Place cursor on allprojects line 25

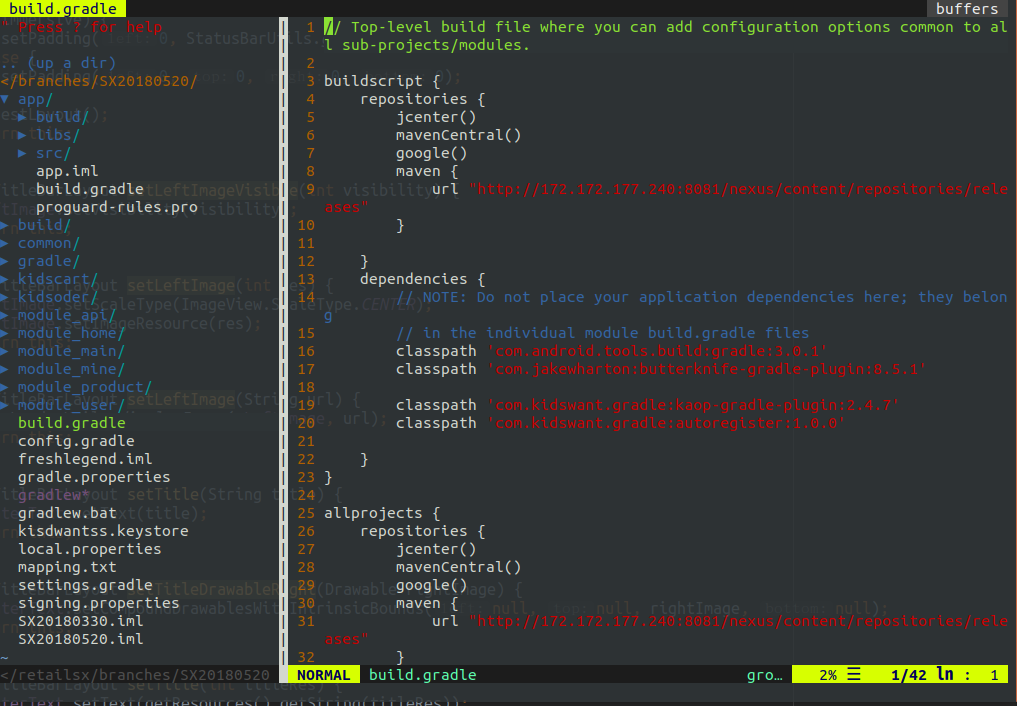[382, 513]
